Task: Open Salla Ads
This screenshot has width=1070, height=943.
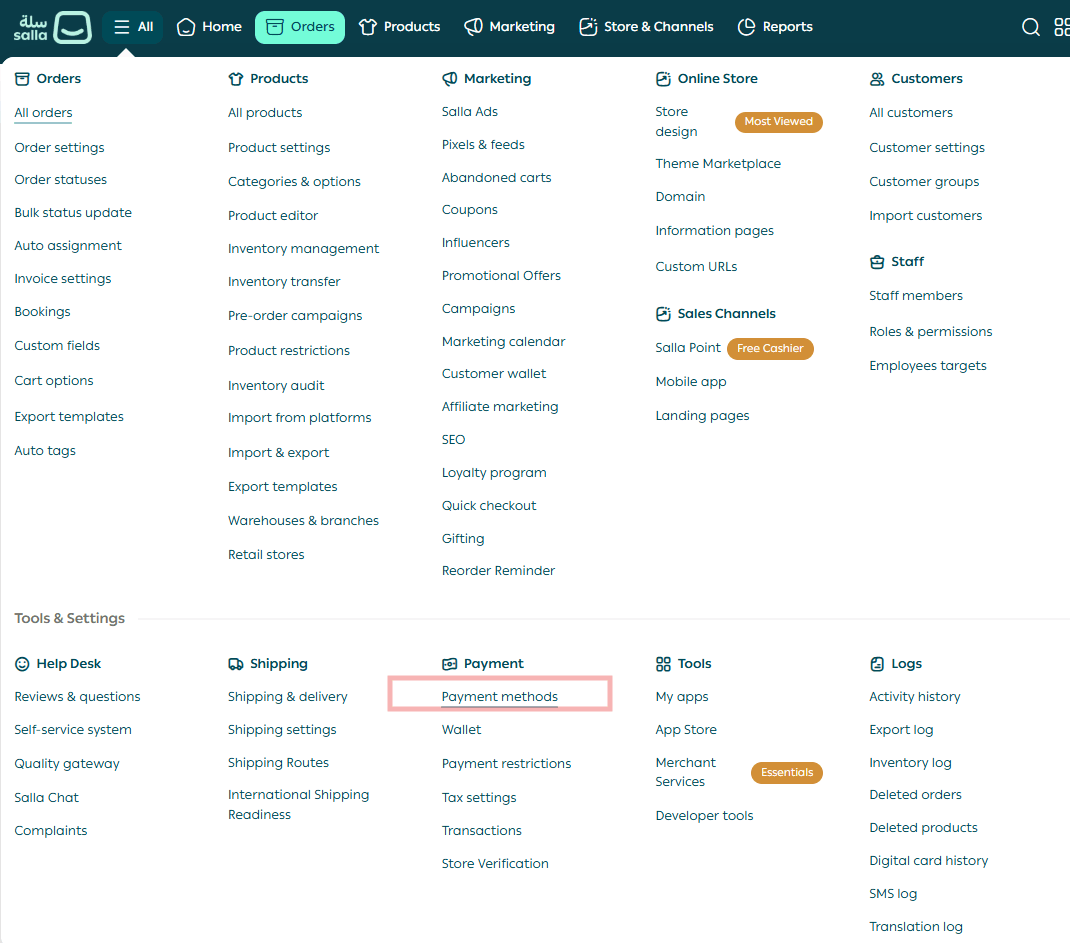Action: (469, 111)
